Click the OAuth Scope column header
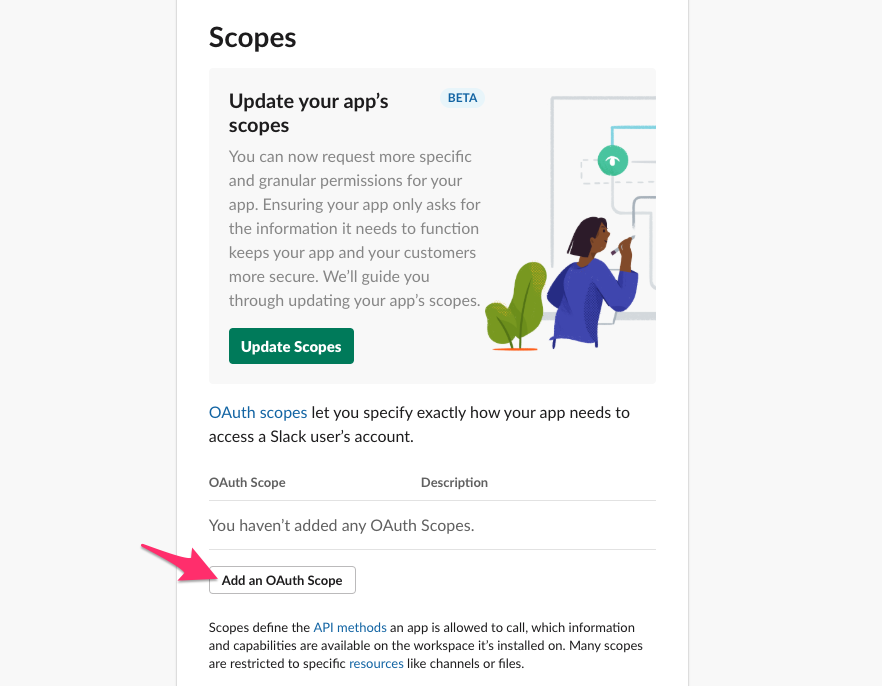Screen dimensions: 882x686 [x=247, y=482]
